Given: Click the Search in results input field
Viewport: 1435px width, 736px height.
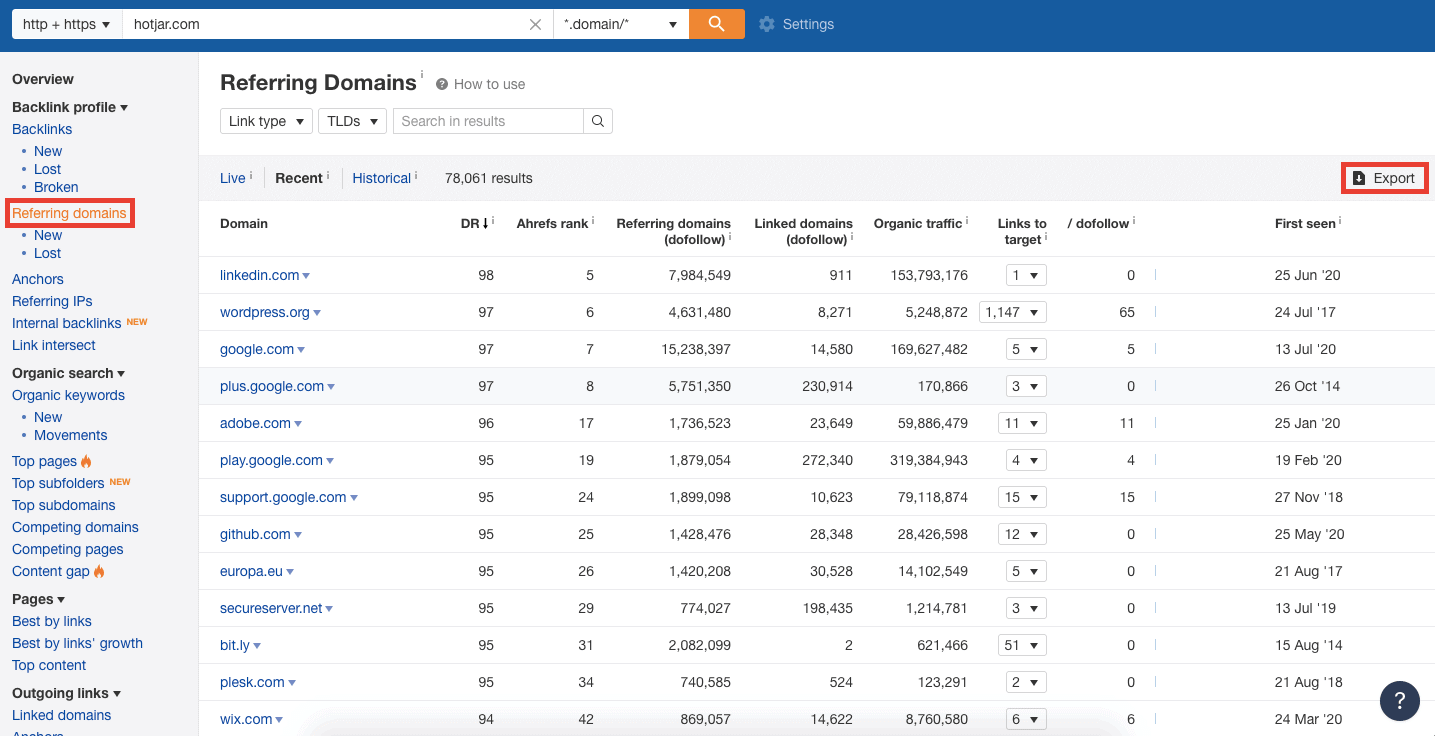Looking at the screenshot, I should point(488,121).
